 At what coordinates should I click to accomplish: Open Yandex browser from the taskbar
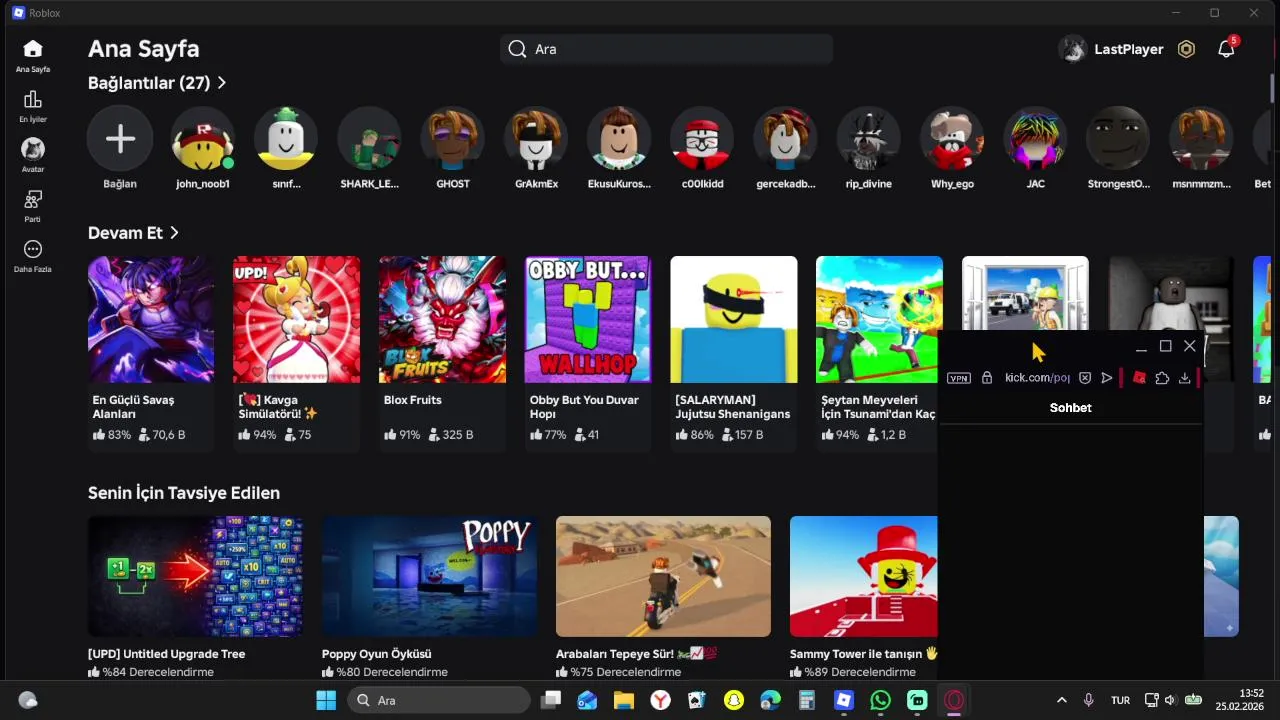[661, 700]
